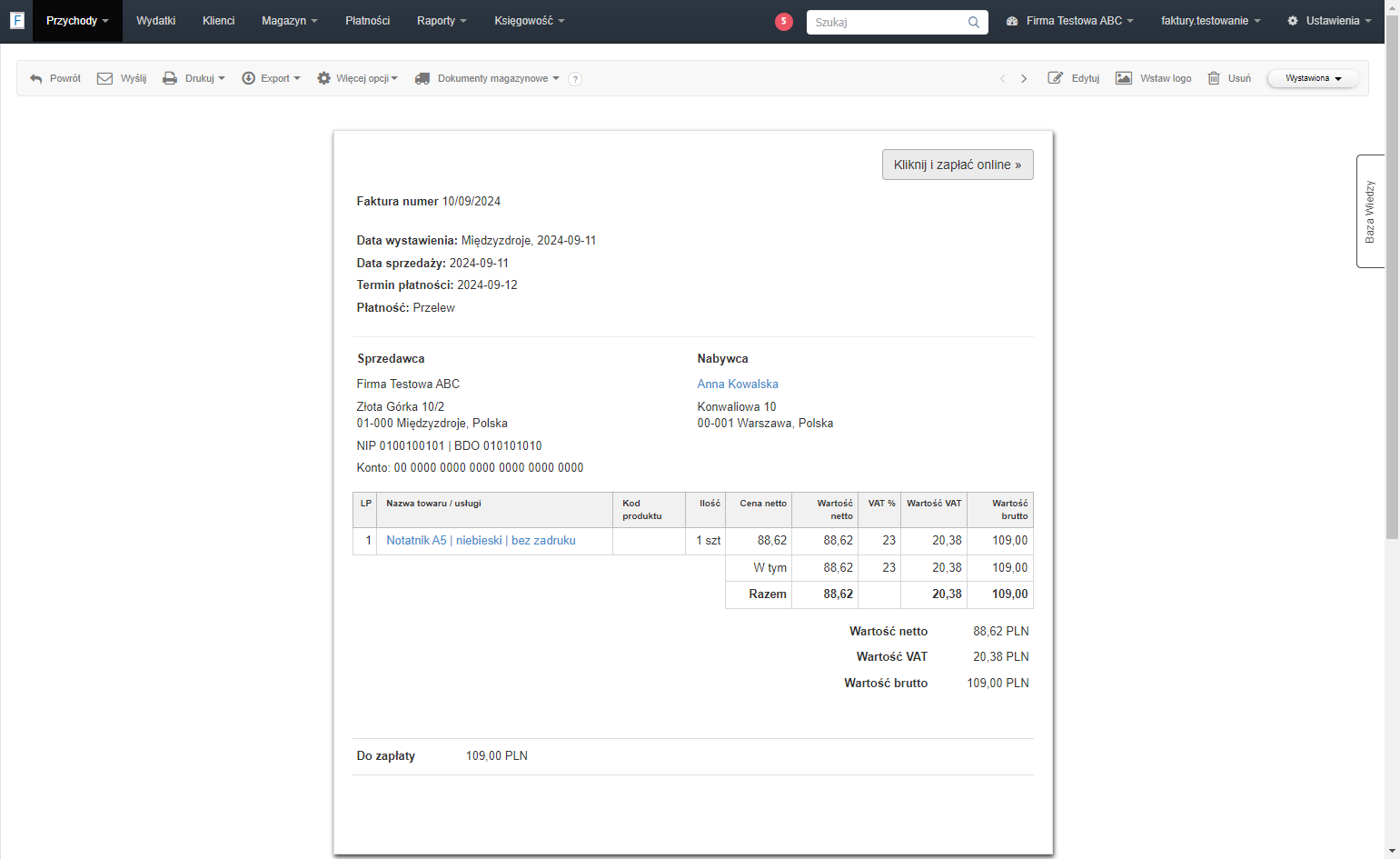
Task: Go to next invoice arrow
Action: click(1024, 79)
